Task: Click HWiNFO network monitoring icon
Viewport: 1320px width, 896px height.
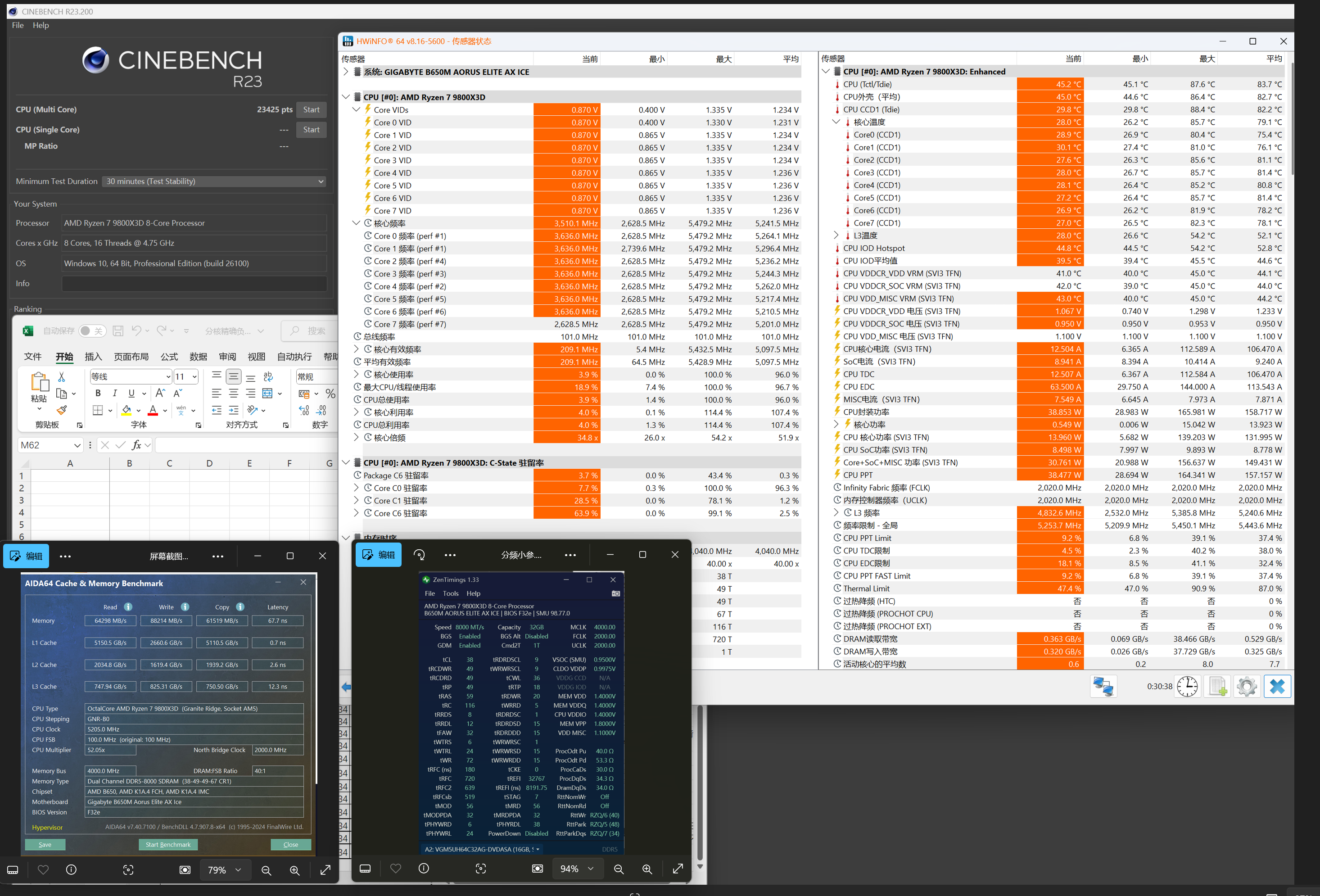Action: tap(1103, 686)
